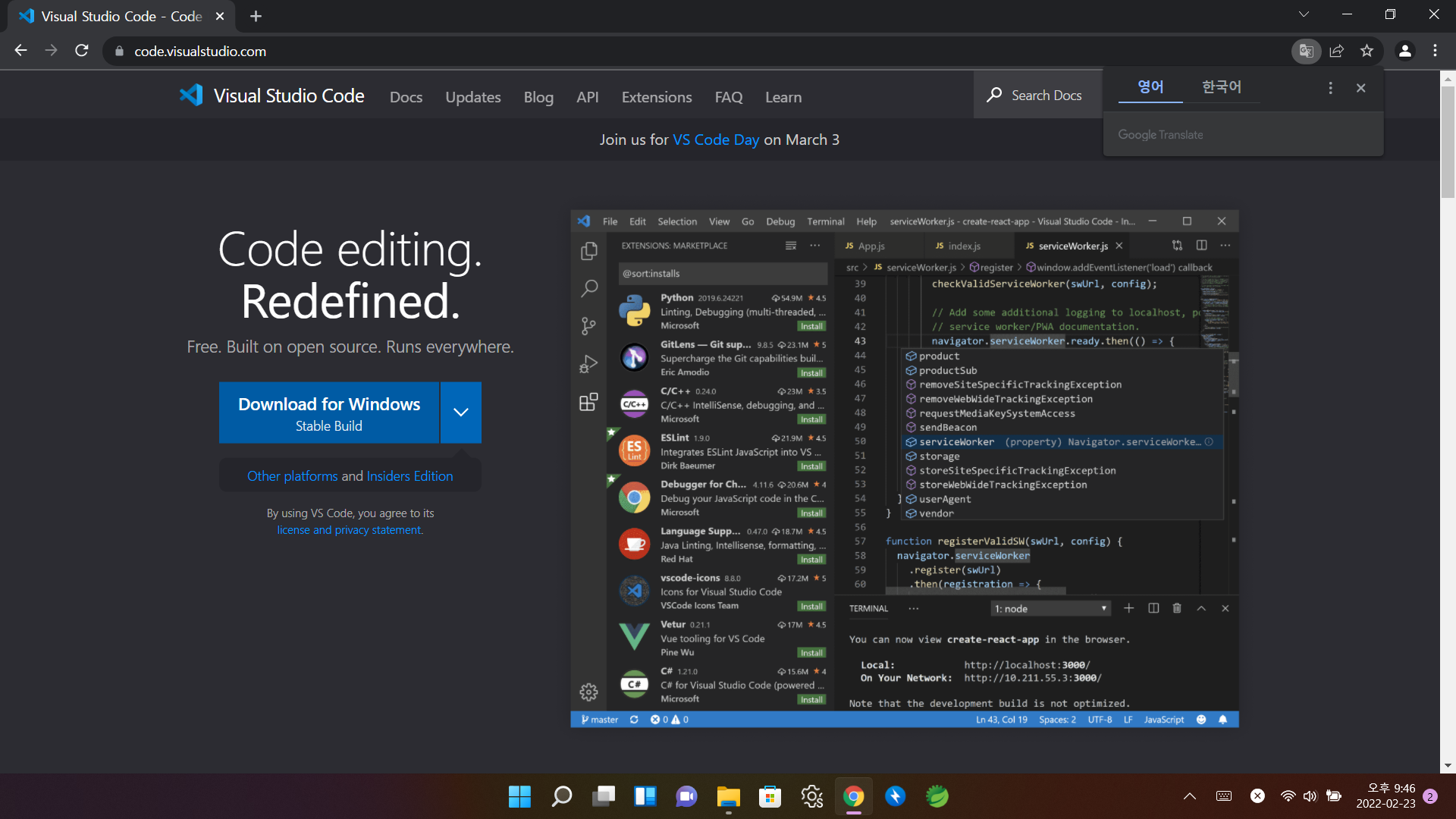Click the Google Translate icon in address bar

(x=1306, y=51)
